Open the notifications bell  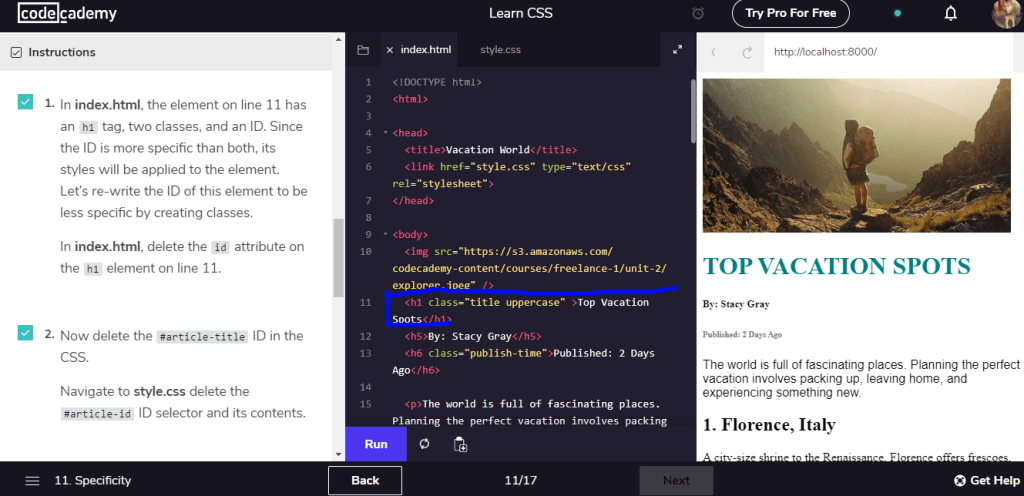(x=951, y=14)
